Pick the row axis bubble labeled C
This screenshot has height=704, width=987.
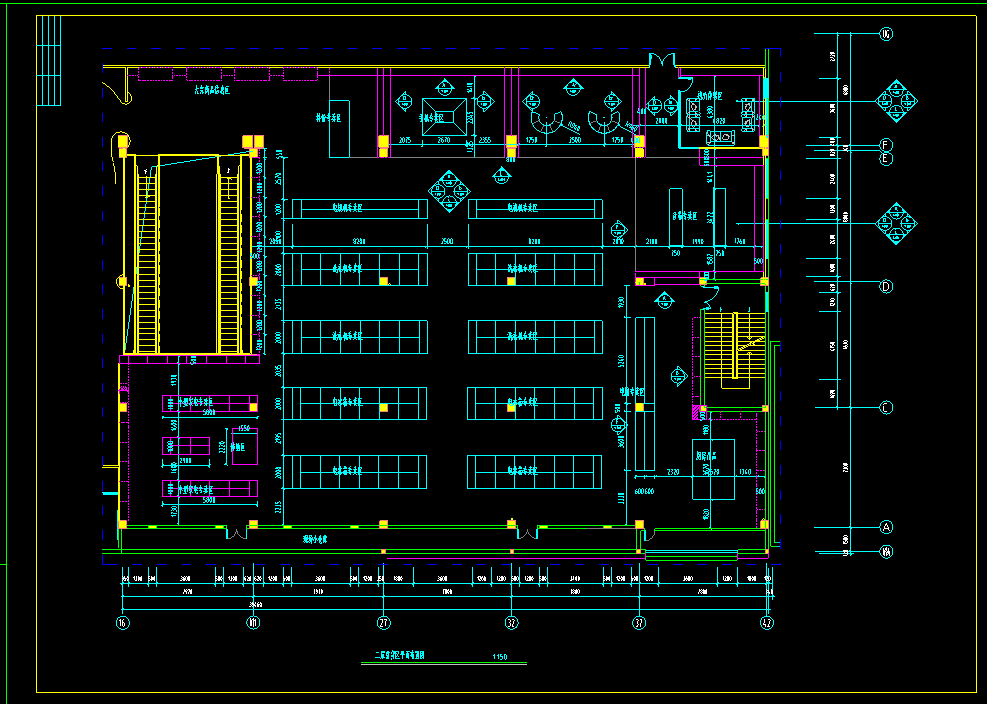click(x=885, y=407)
